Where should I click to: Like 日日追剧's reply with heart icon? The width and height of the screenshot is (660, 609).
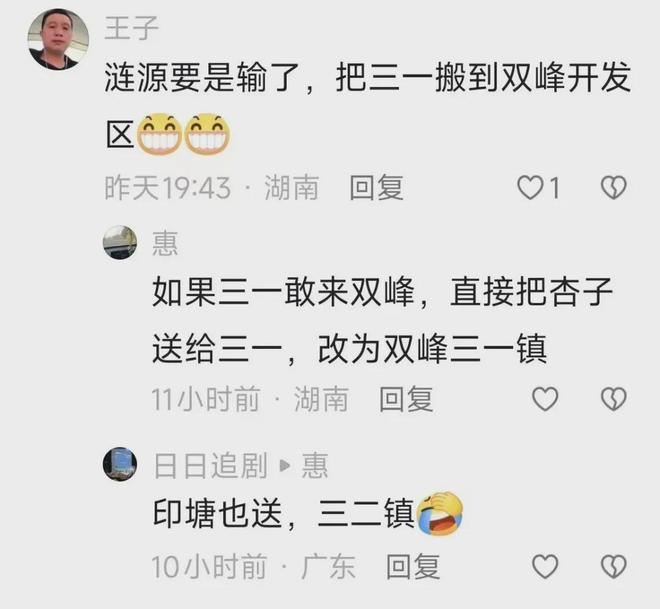tap(545, 566)
